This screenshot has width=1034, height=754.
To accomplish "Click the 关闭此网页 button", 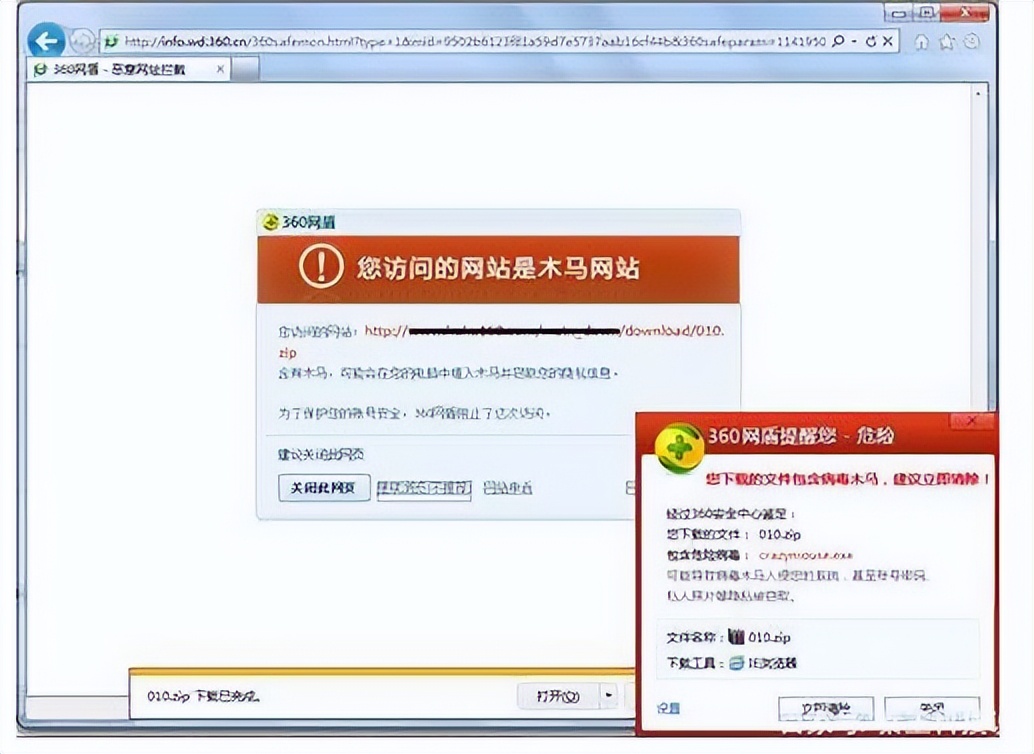I will click(322, 488).
